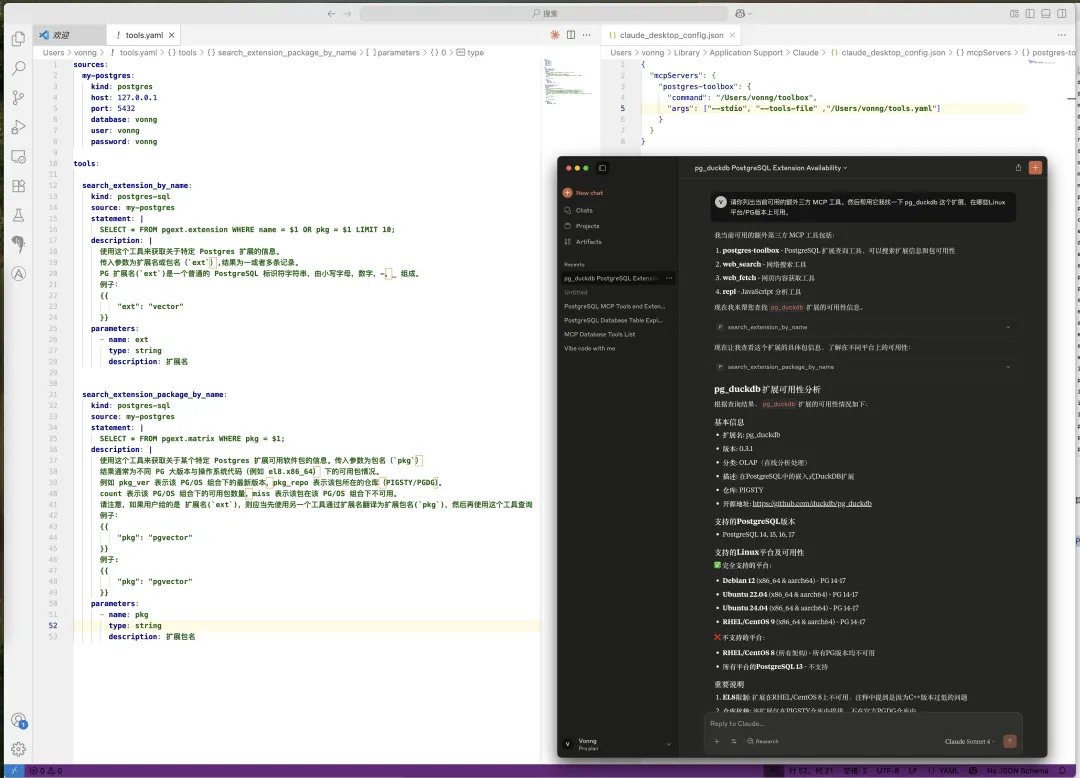Open the Source Control view in VS Code
This screenshot has width=1080, height=778.
18,97
